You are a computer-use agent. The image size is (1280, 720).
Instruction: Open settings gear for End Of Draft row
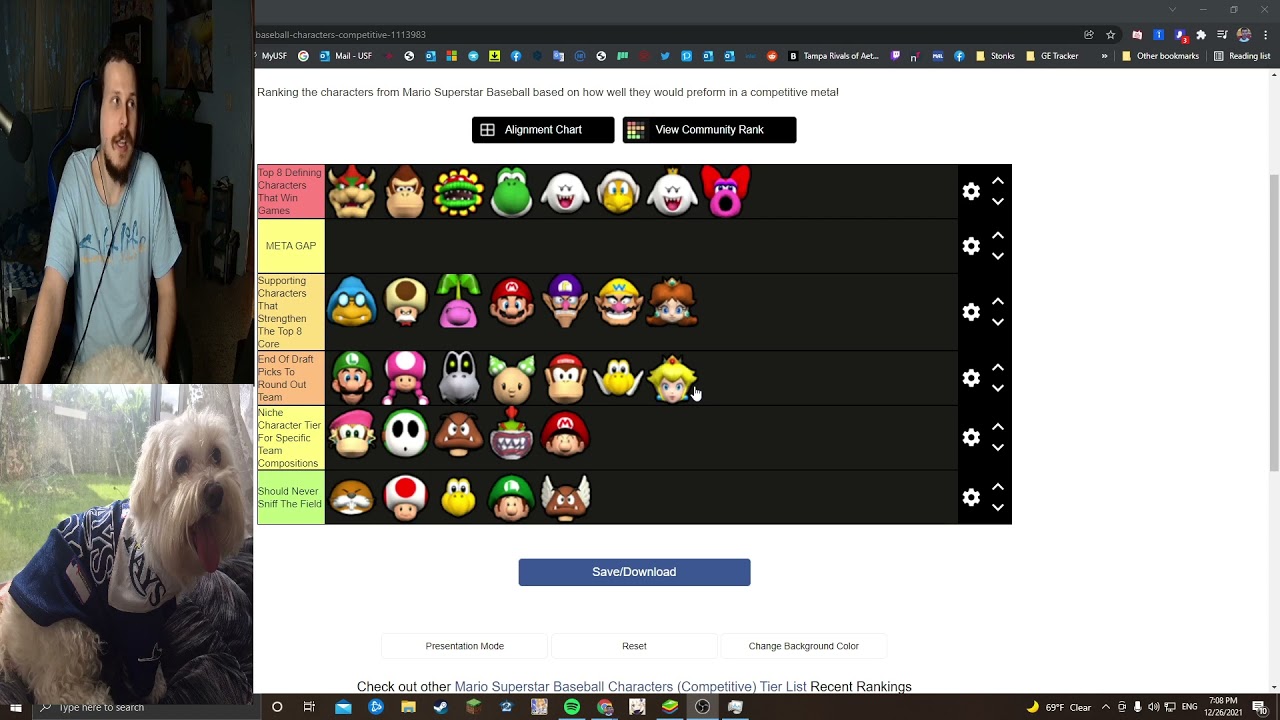pos(971,378)
